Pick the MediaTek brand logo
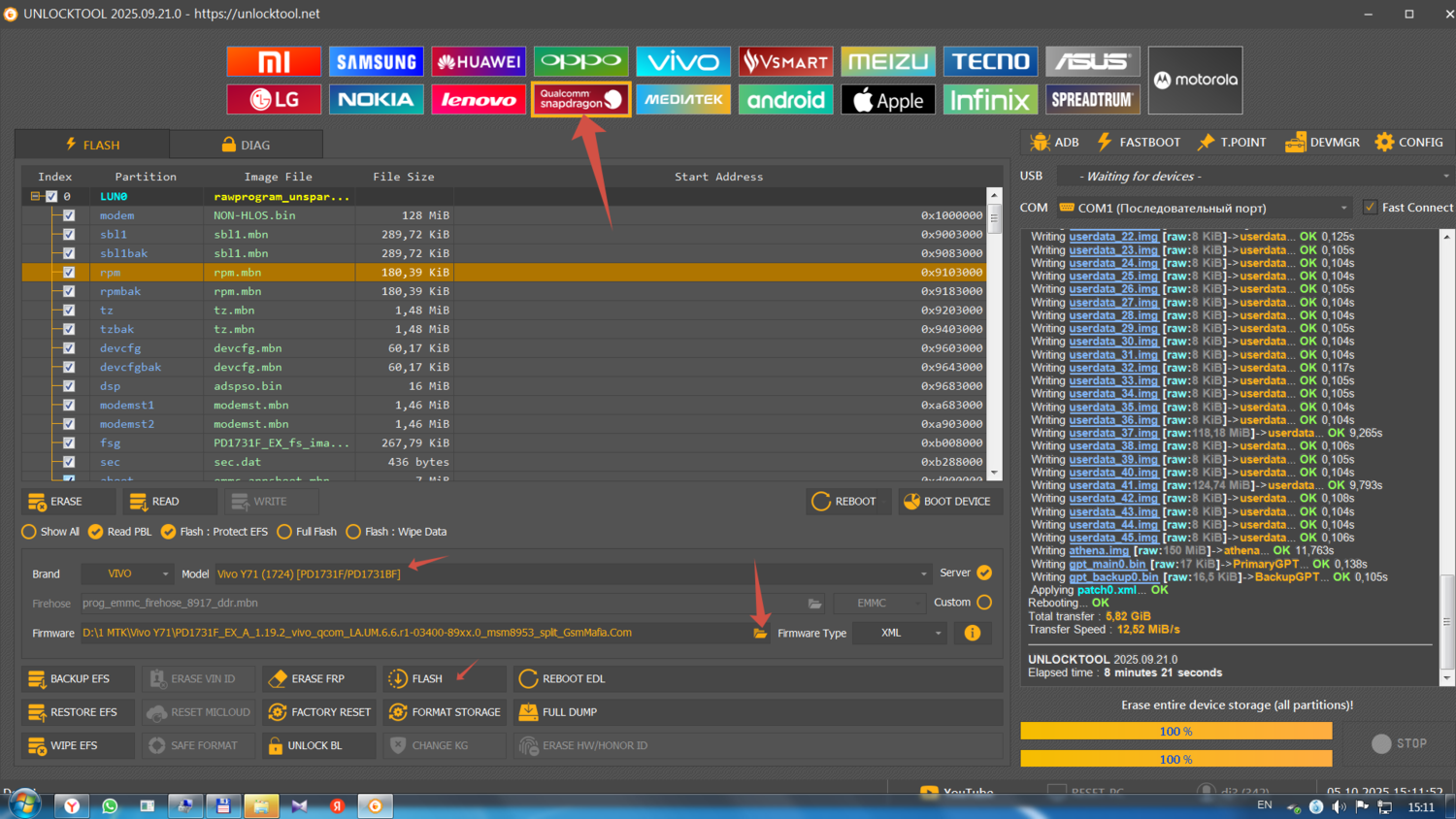Viewport: 1456px width, 819px height. [x=683, y=99]
